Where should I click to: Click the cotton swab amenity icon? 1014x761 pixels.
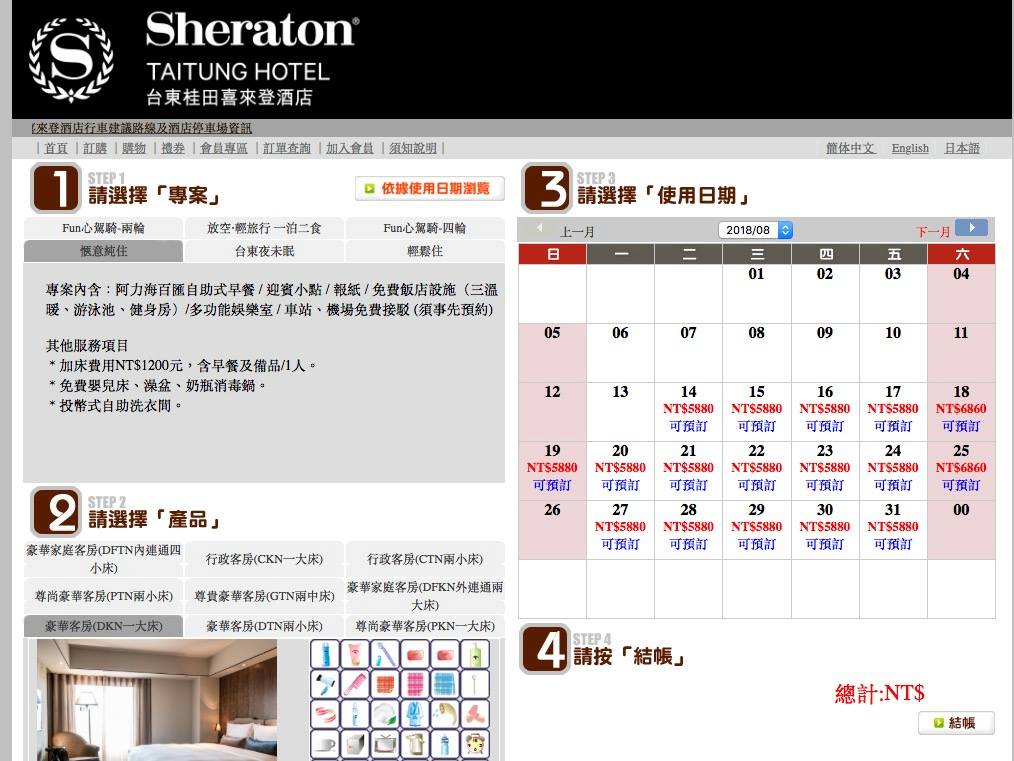[x=475, y=684]
